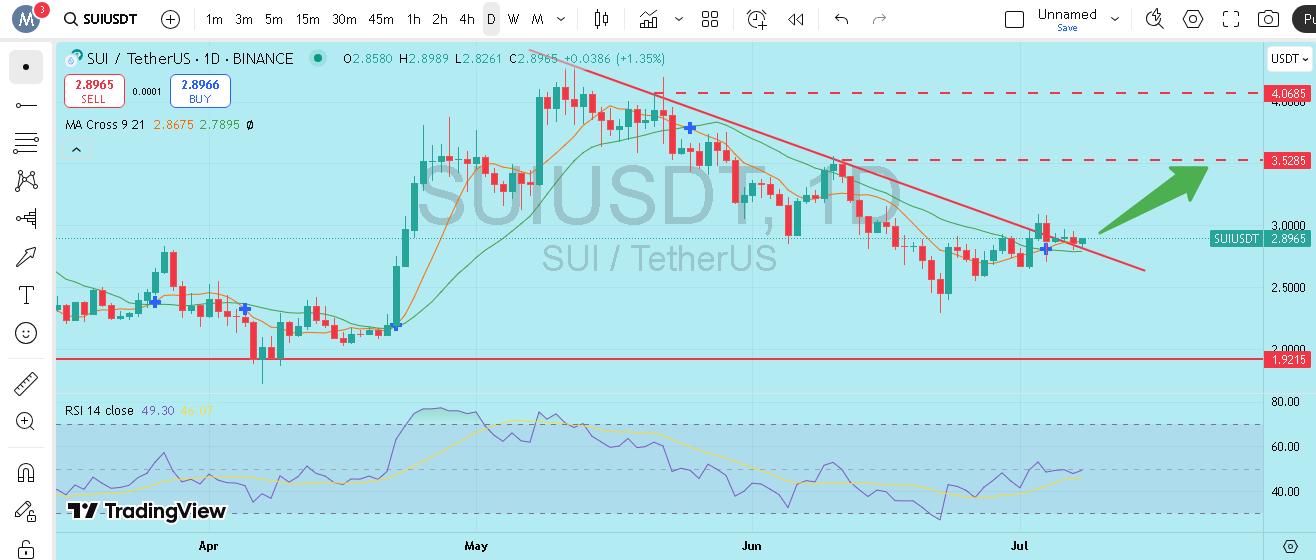Open chart settings gear at bottom right

tap(1290, 546)
